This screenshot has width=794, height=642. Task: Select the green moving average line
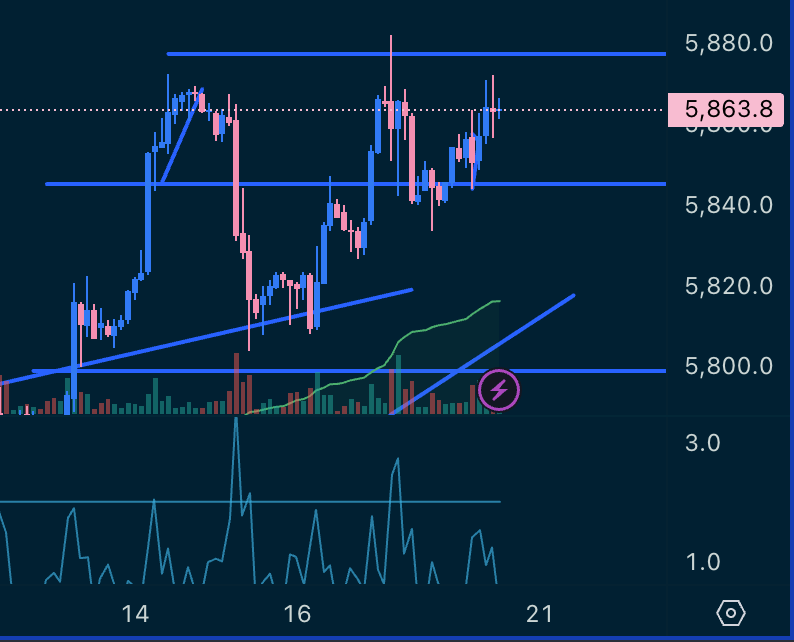pyautogui.click(x=440, y=325)
